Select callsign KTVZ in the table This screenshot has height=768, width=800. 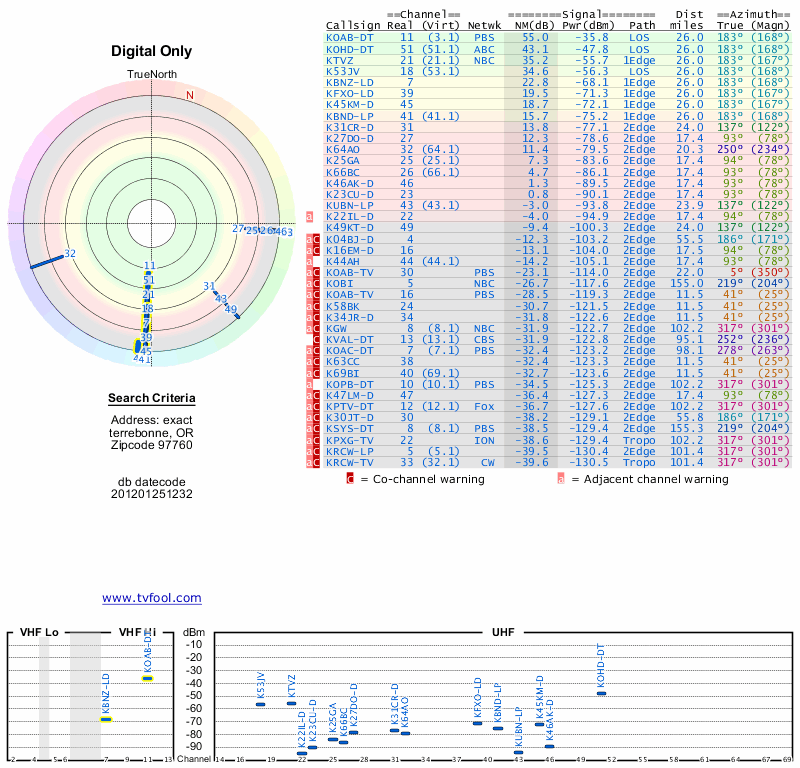[x=340, y=60]
